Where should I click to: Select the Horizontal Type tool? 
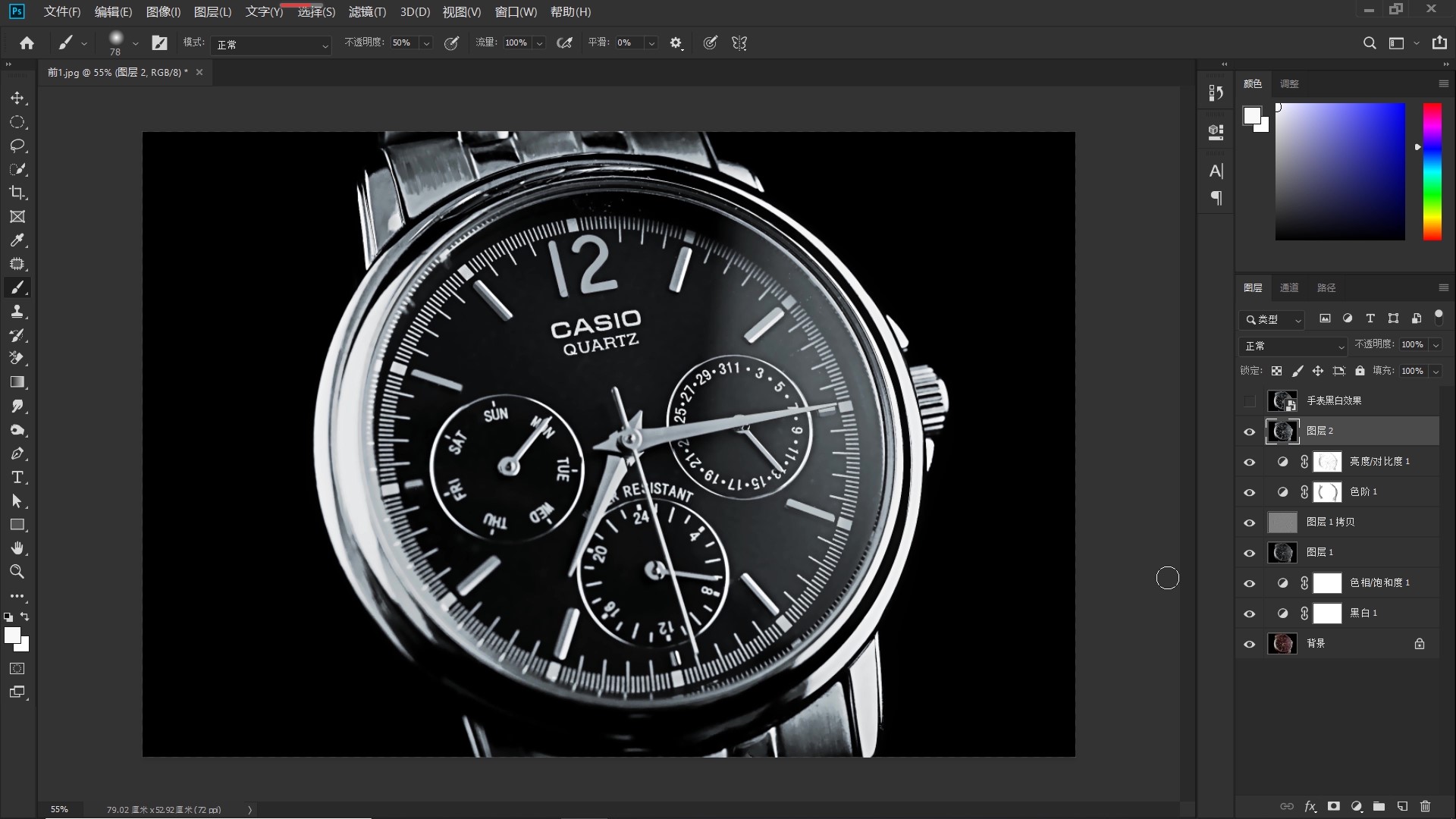tap(17, 478)
